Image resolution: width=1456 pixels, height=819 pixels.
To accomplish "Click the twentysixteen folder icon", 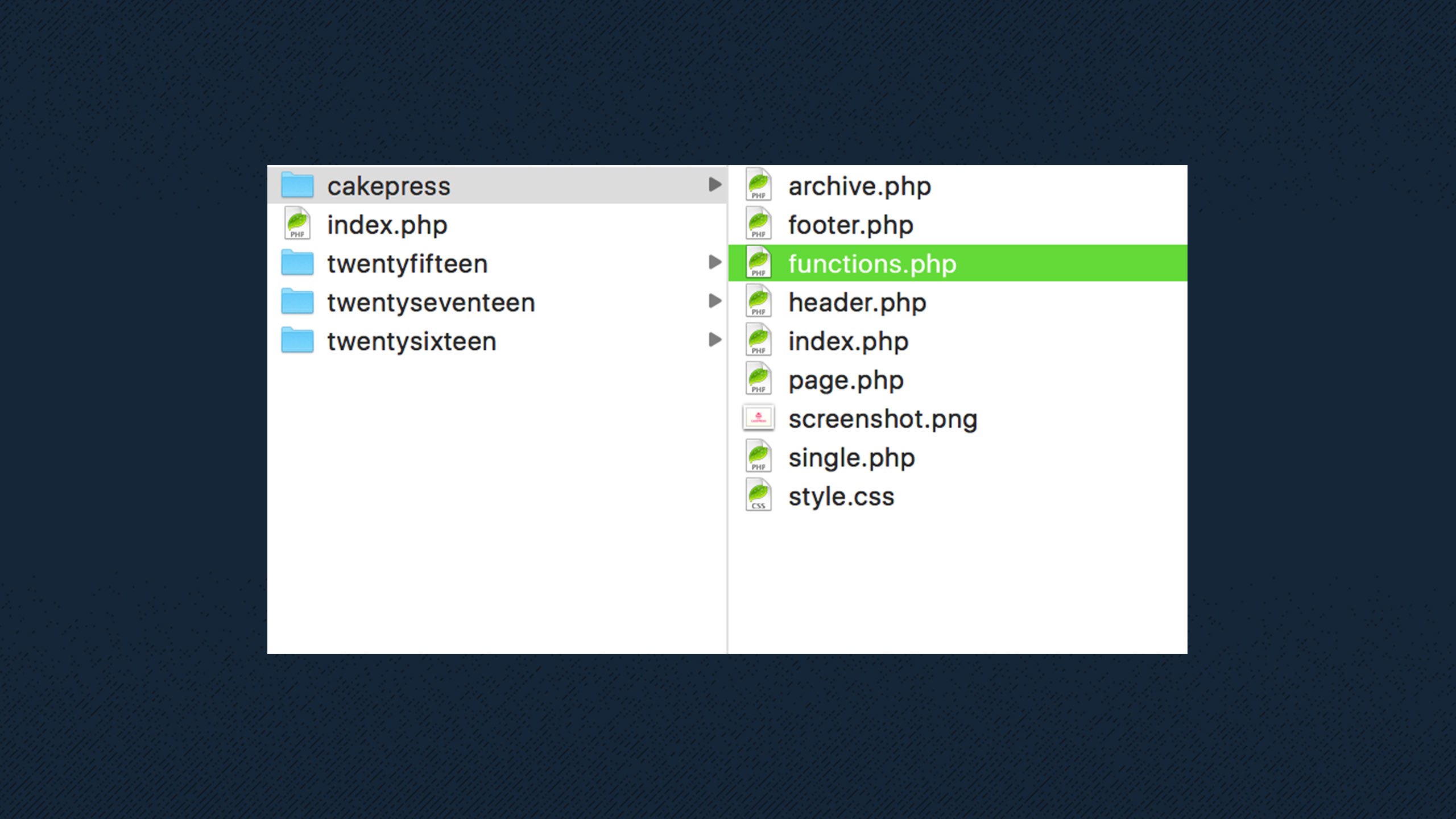I will (x=297, y=340).
